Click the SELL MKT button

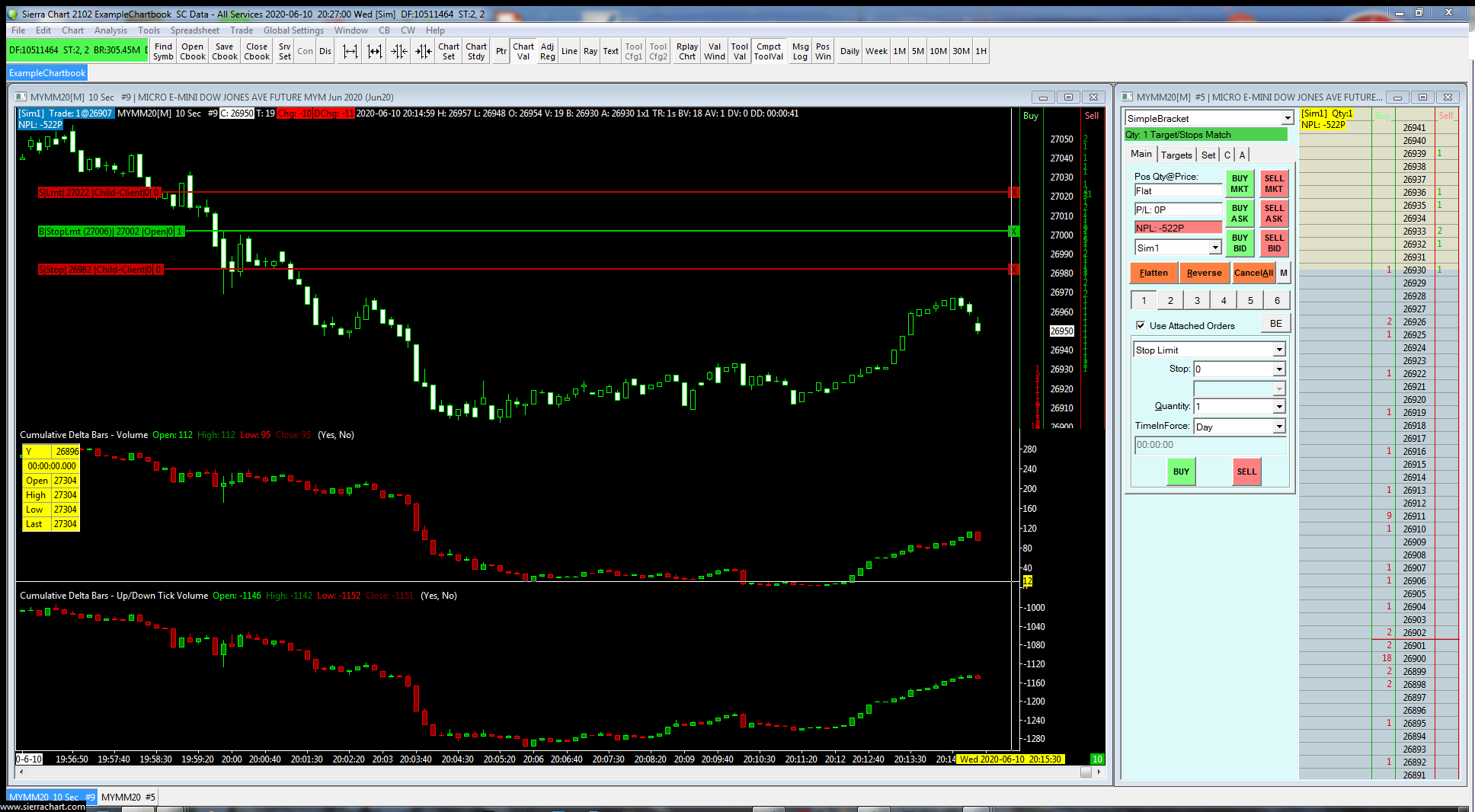click(1274, 184)
